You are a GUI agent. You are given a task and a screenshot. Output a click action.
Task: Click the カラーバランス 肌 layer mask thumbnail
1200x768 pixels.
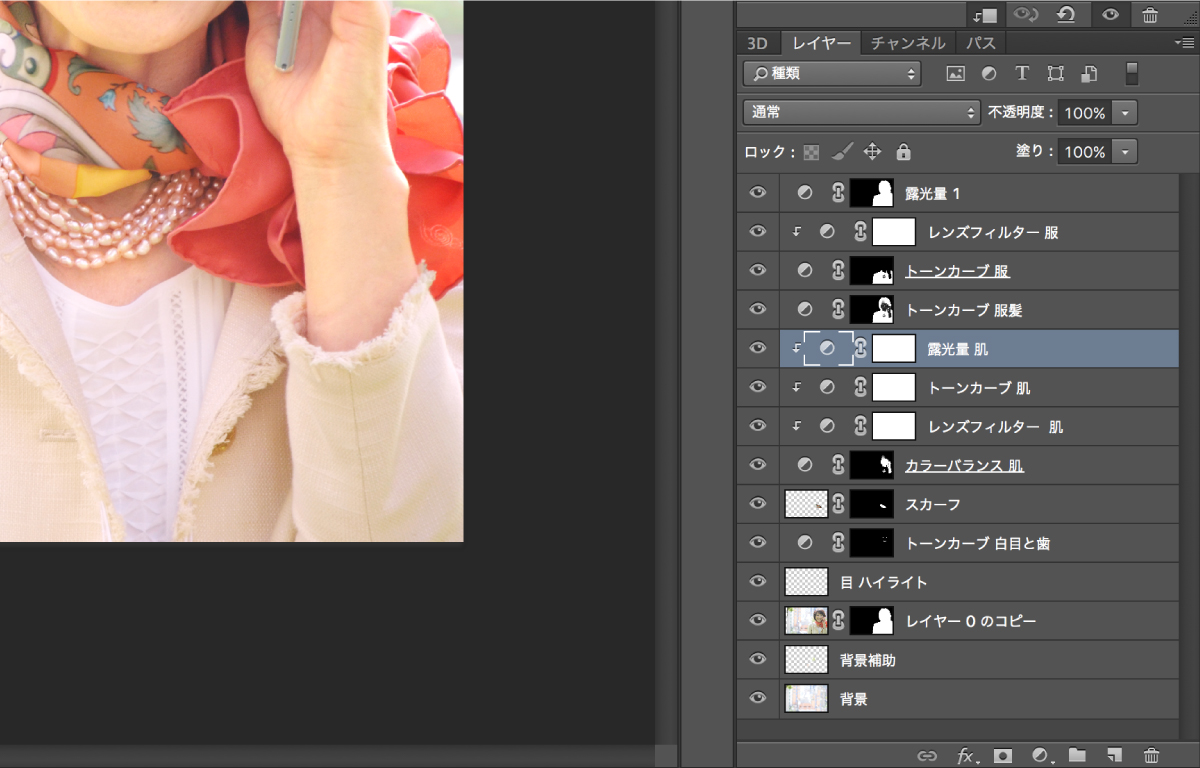(x=871, y=464)
